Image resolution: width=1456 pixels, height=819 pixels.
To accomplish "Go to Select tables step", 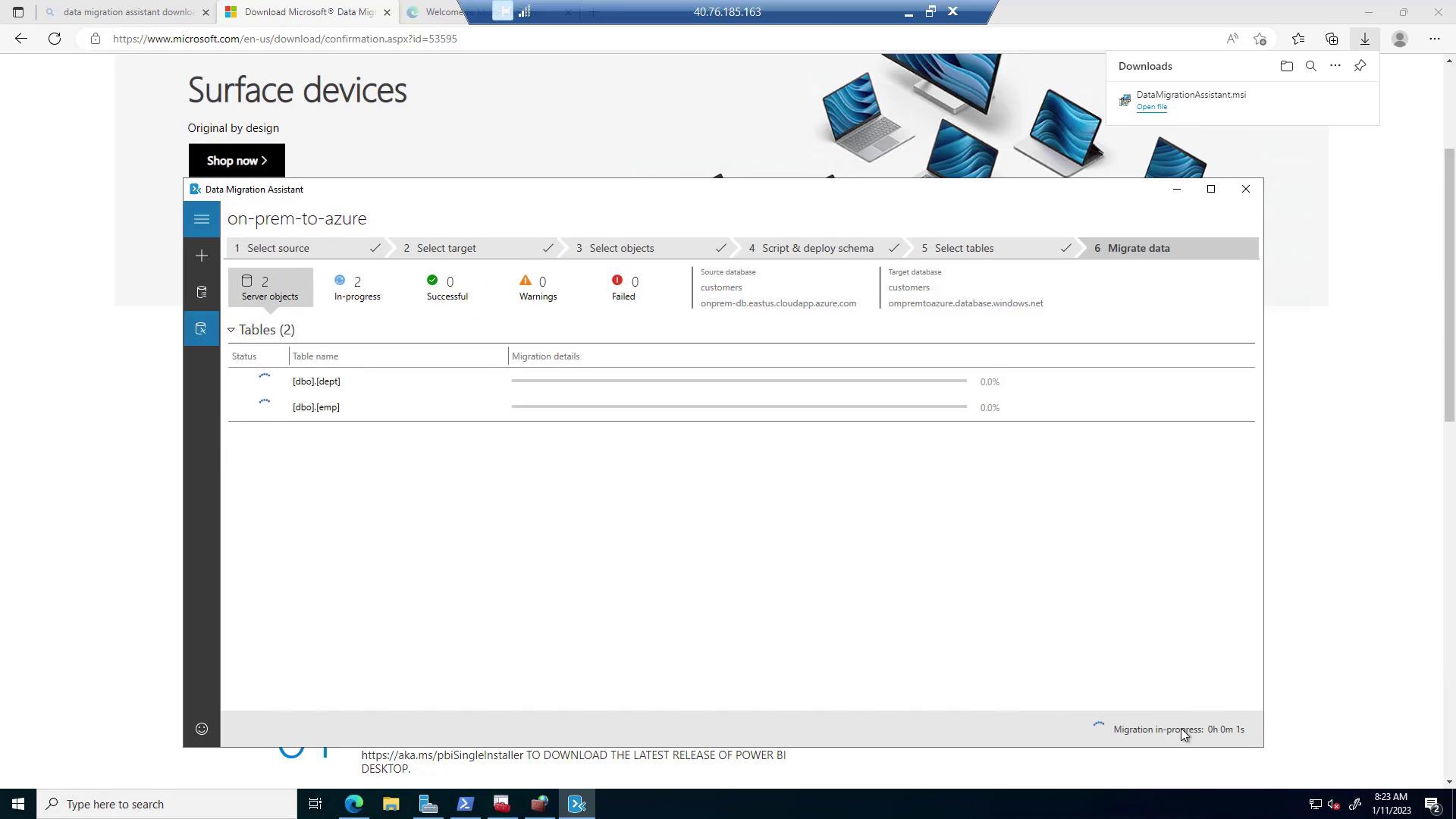I will click(963, 249).
